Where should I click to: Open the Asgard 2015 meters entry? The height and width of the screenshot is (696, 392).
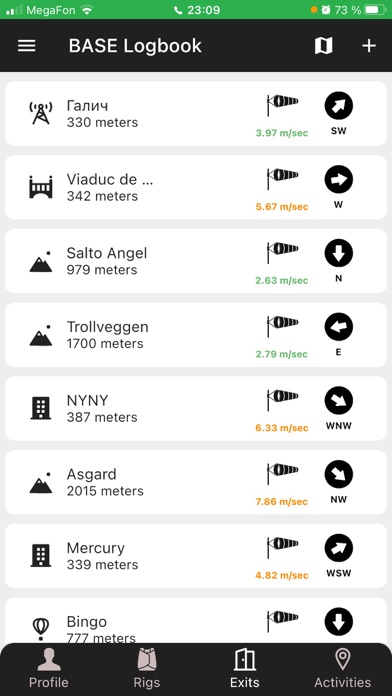tap(196, 482)
